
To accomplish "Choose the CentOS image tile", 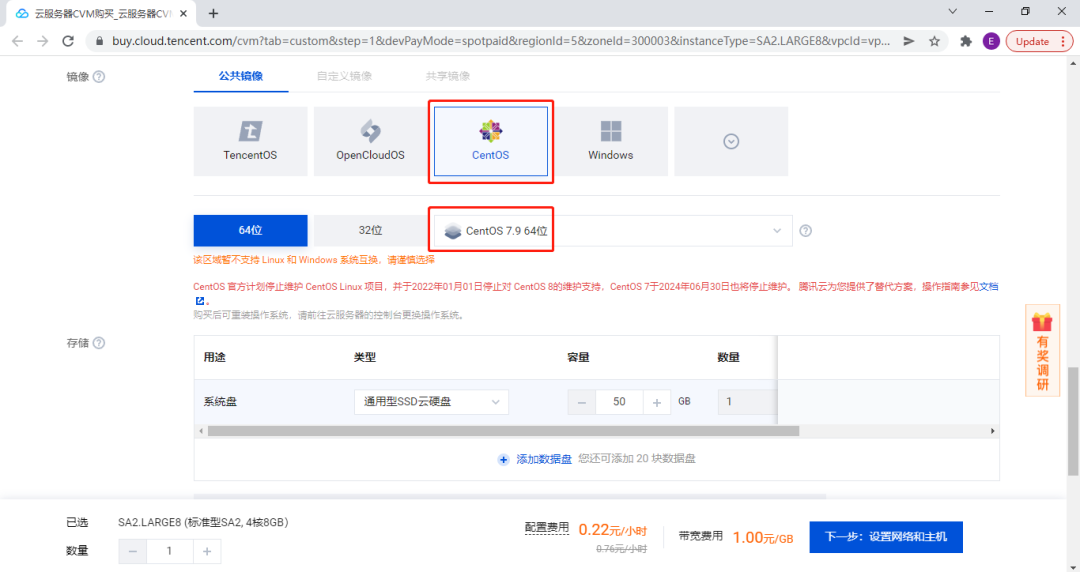I will [x=490, y=141].
